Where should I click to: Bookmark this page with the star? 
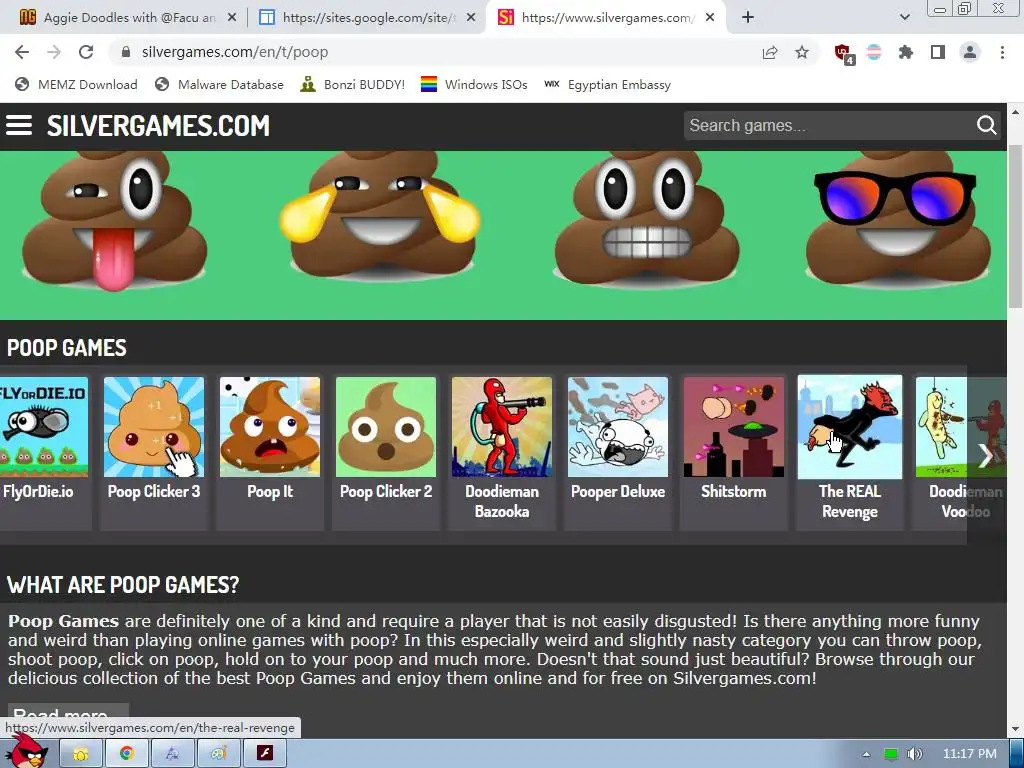click(802, 52)
